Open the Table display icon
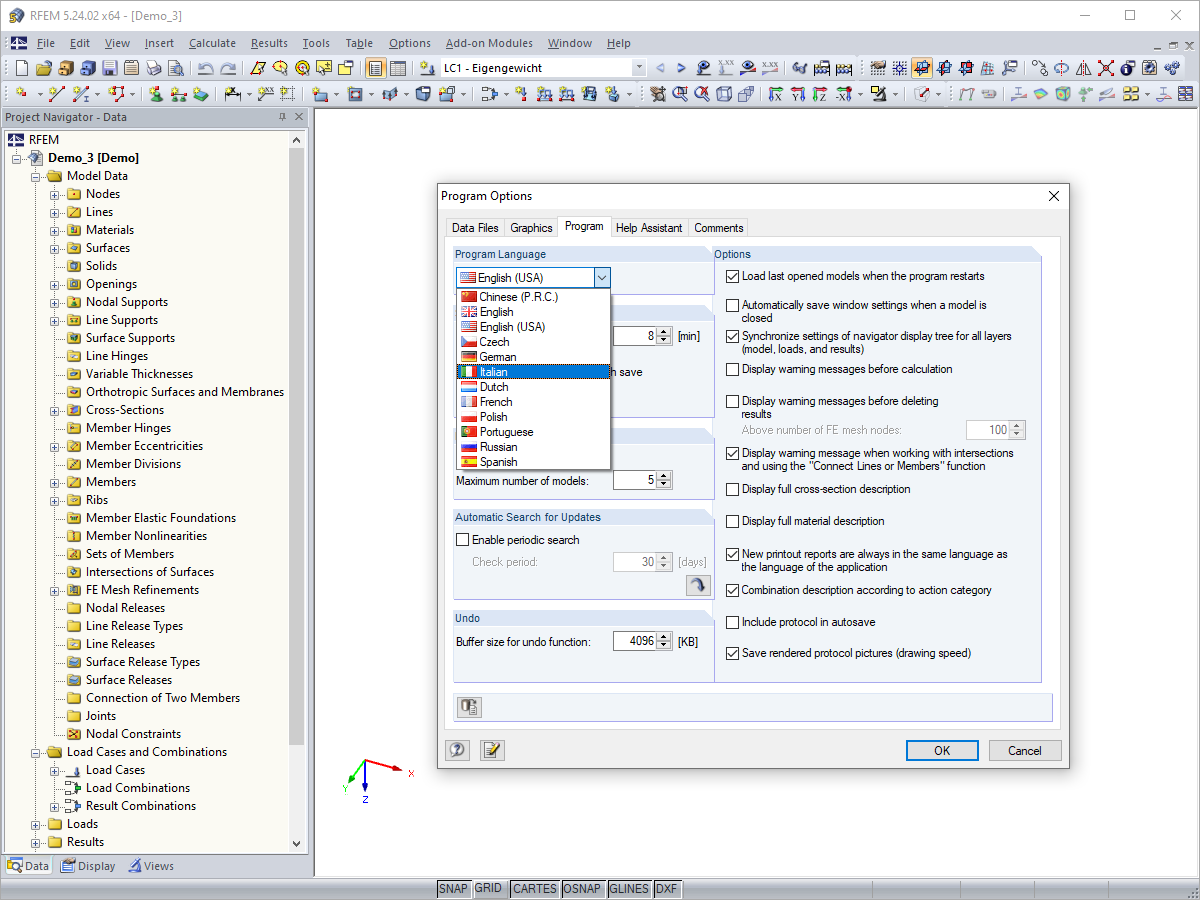 [398, 67]
